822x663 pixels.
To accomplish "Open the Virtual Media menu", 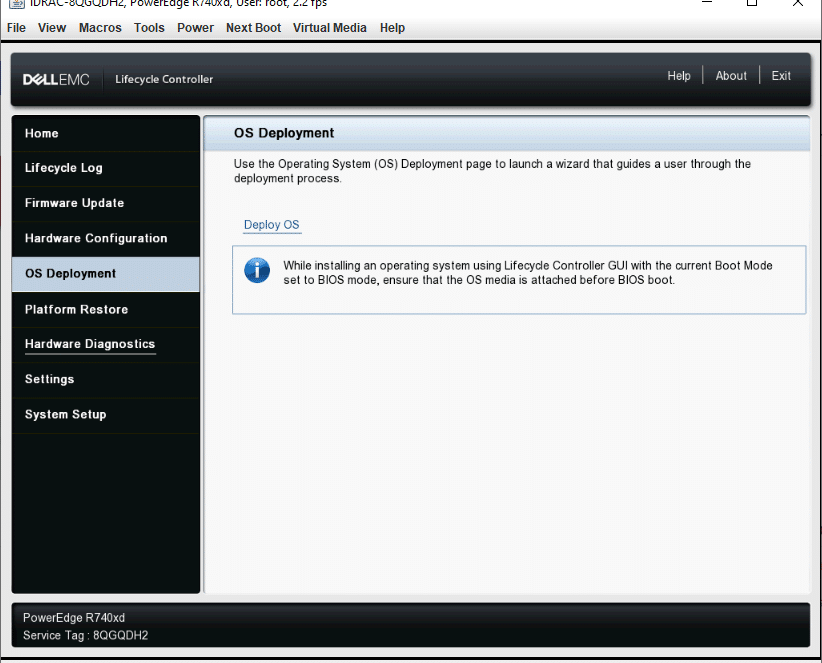I will coord(330,28).
